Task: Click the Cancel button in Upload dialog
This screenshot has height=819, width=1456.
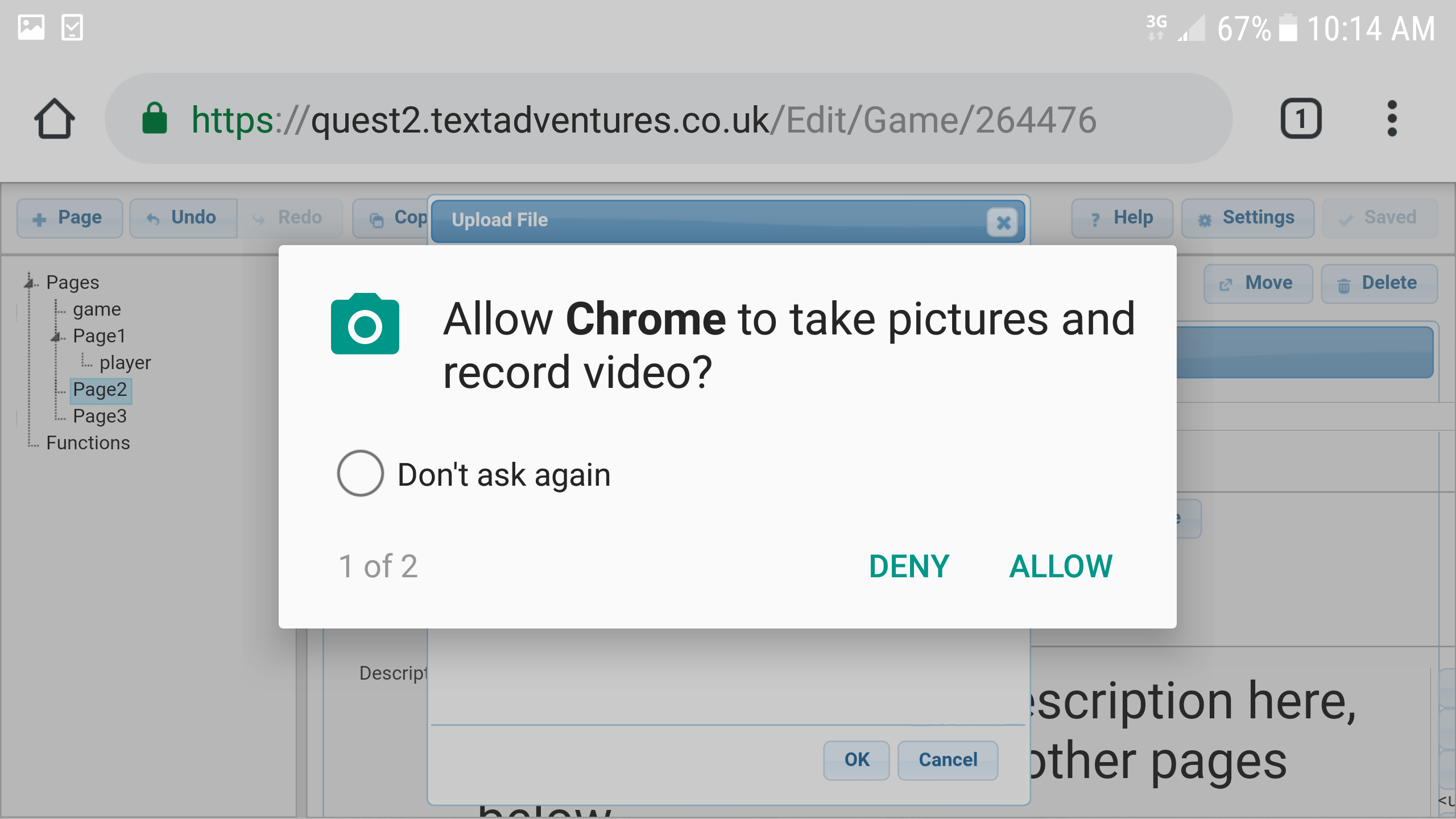Action: click(x=948, y=760)
